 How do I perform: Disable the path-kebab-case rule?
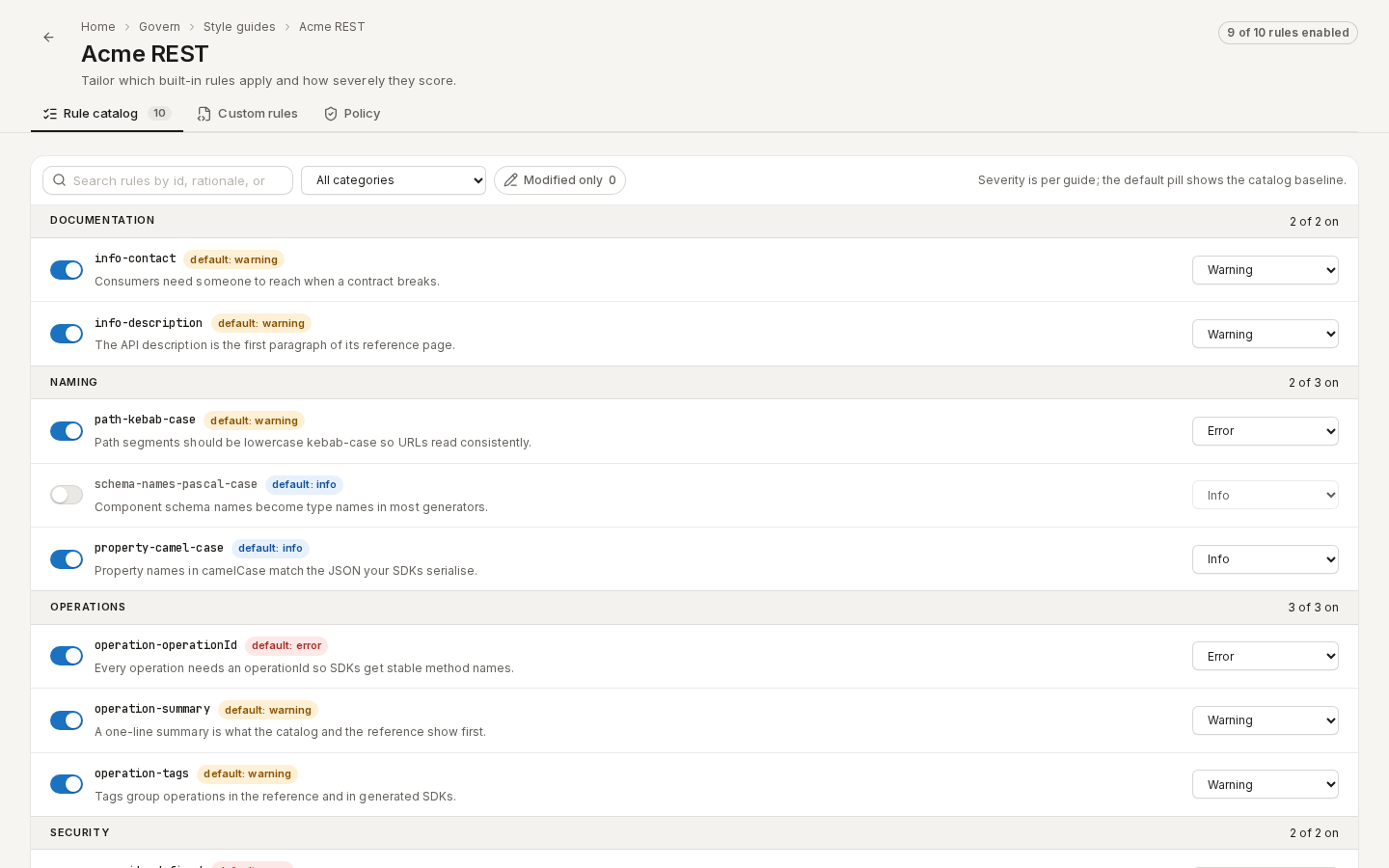(67, 431)
